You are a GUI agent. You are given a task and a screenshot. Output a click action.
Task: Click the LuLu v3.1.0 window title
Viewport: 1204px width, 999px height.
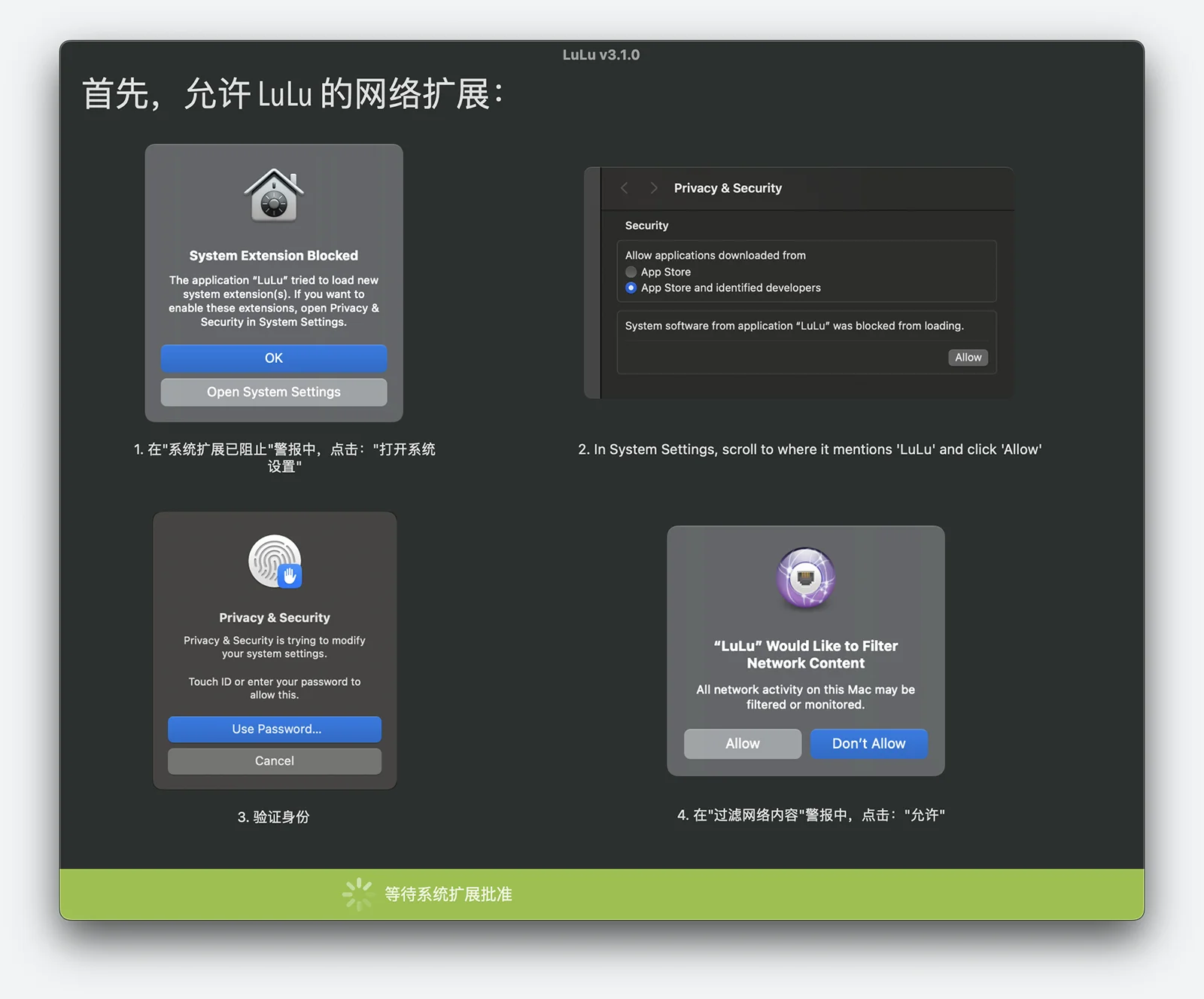pos(601,55)
